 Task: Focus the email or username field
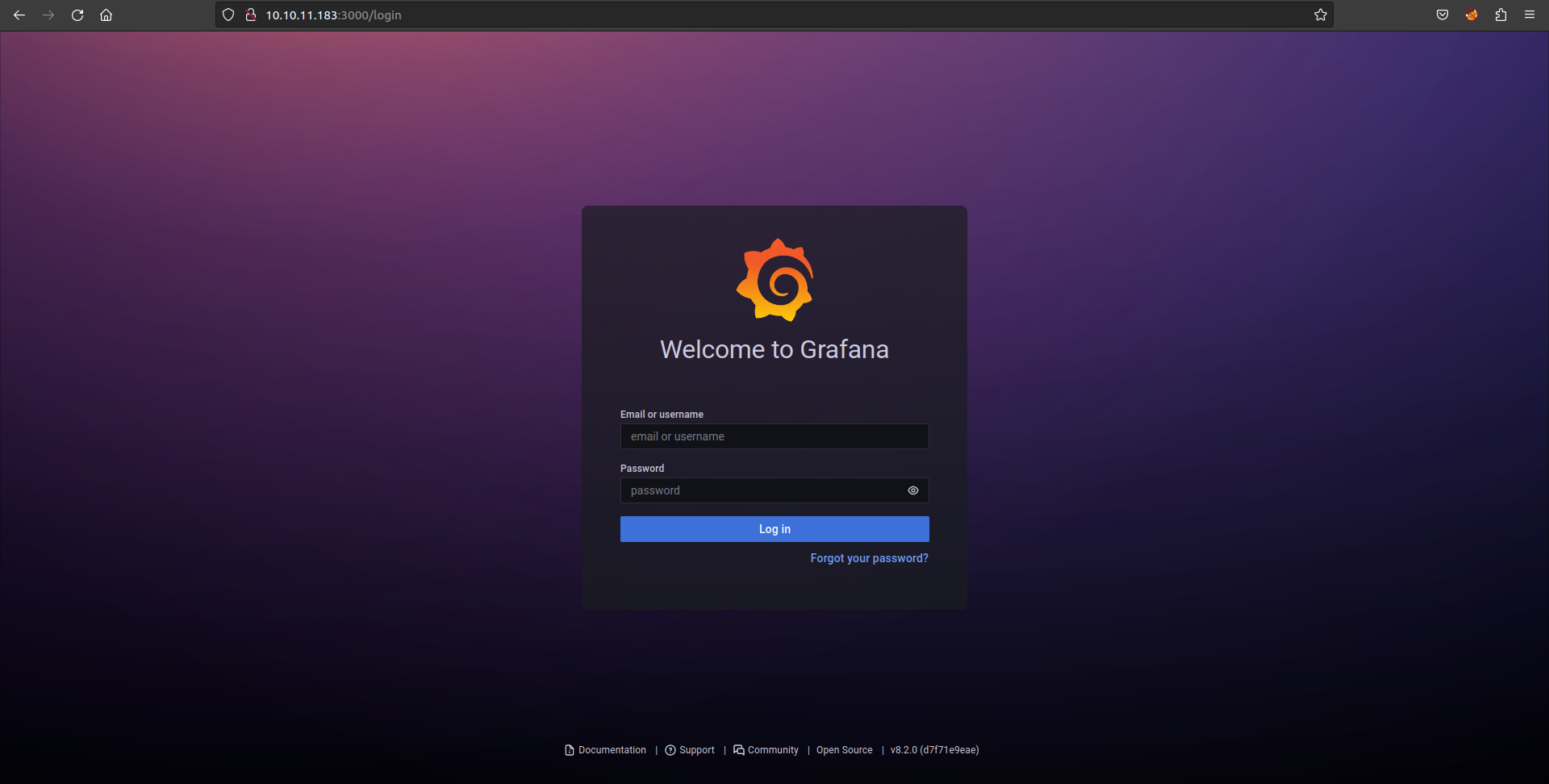(774, 436)
